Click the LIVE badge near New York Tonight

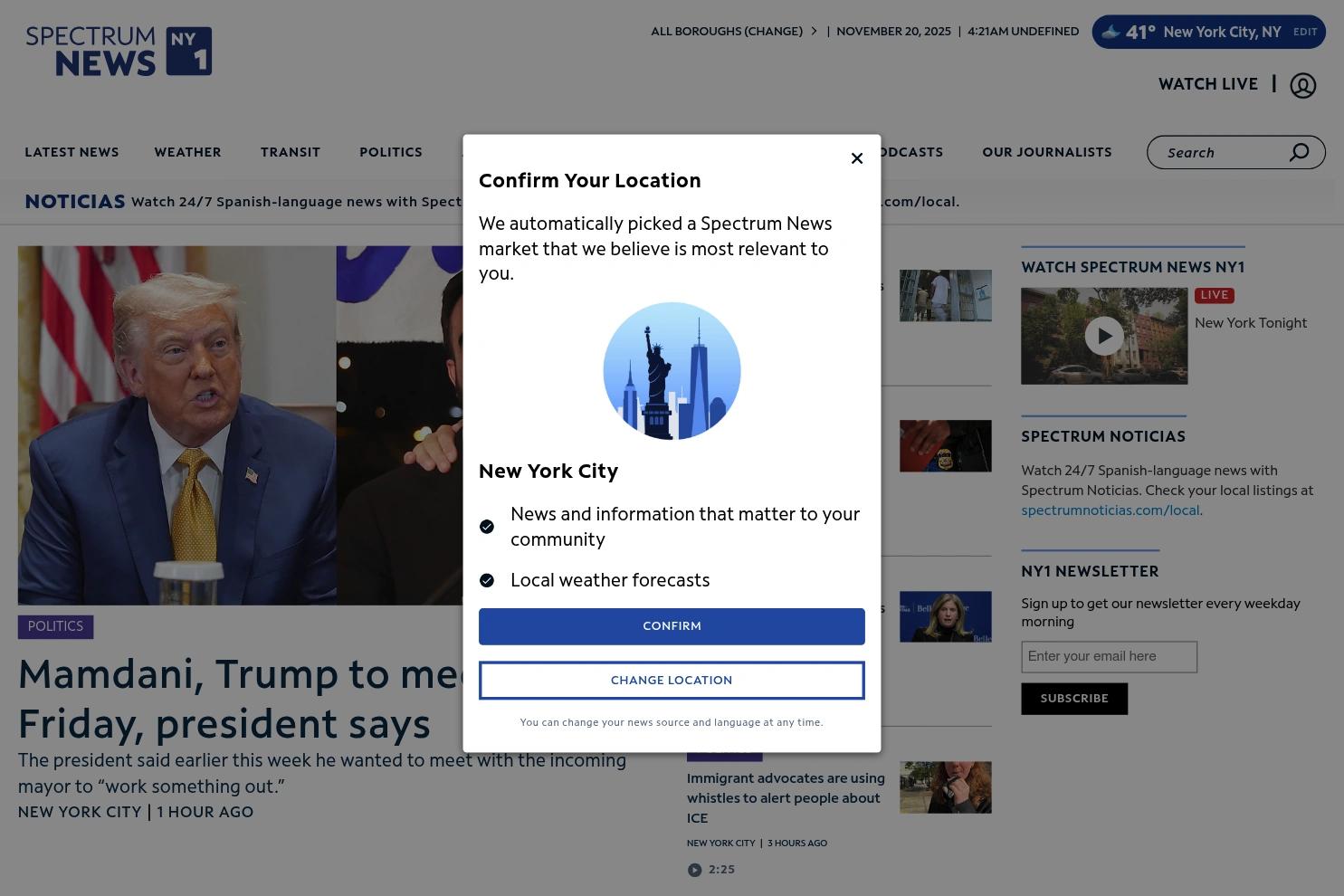(x=1215, y=295)
